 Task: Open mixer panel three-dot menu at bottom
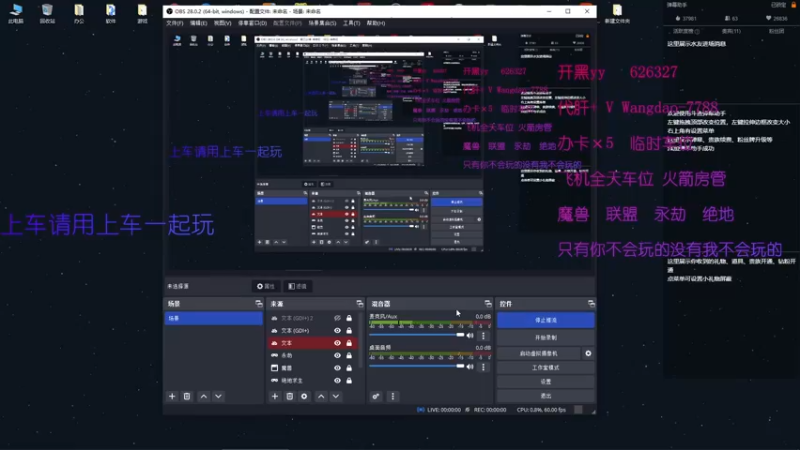[x=392, y=396]
